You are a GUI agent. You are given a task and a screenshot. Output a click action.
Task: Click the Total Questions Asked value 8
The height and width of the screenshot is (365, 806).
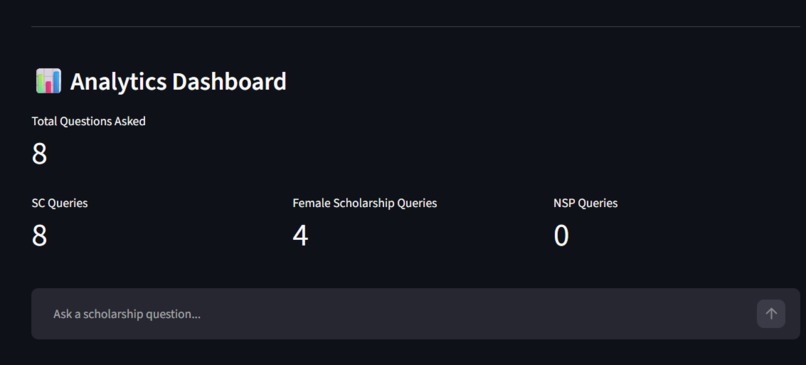(40, 154)
